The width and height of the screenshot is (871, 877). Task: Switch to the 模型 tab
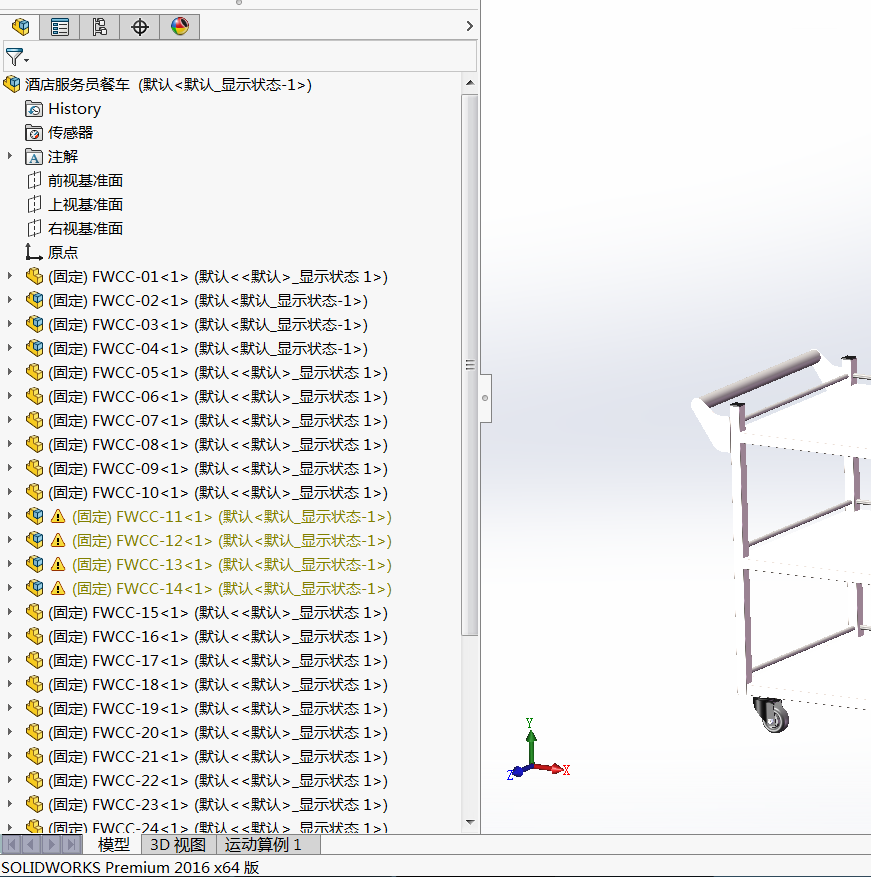tap(113, 845)
